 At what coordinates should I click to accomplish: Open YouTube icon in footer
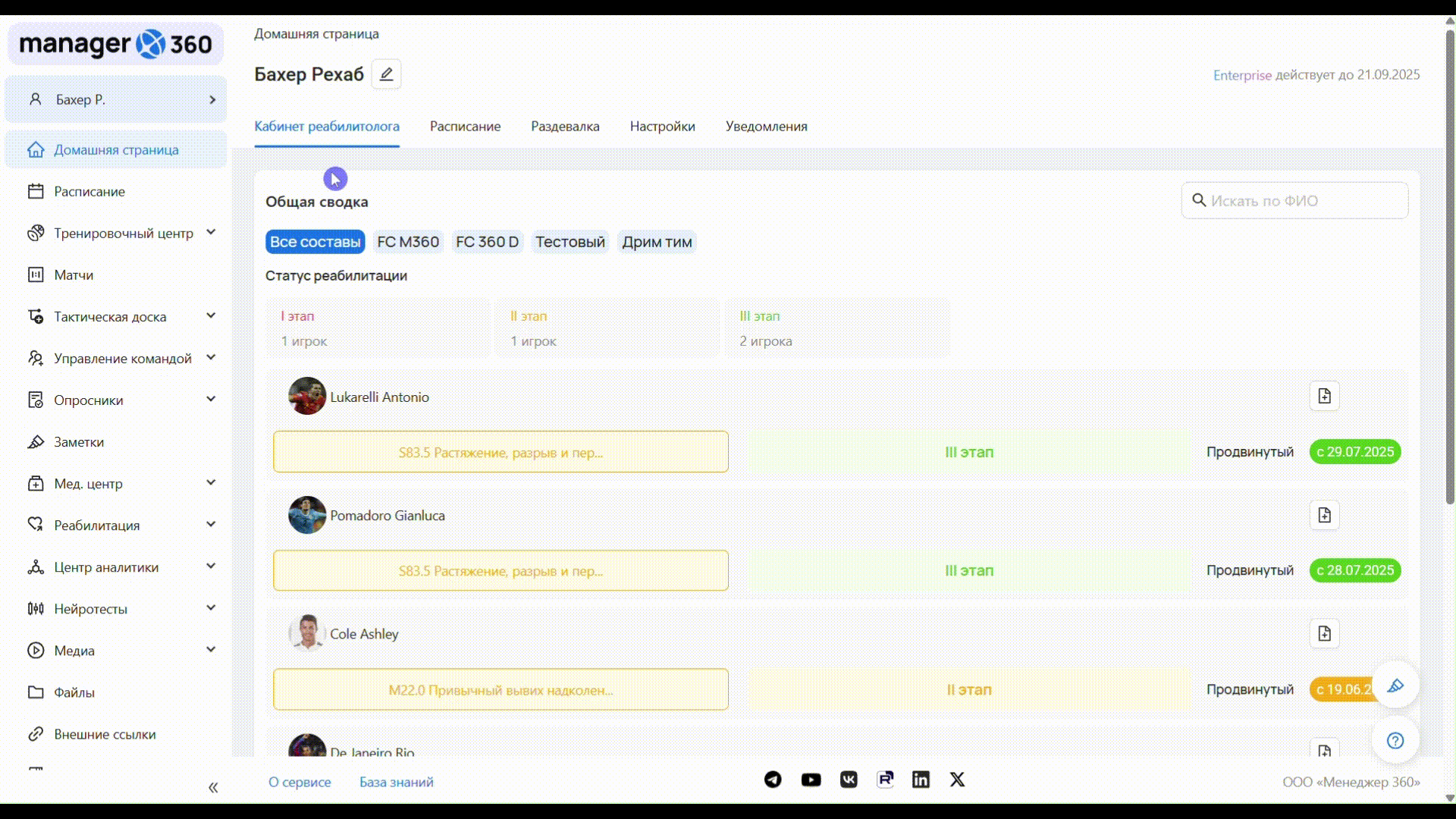(811, 780)
